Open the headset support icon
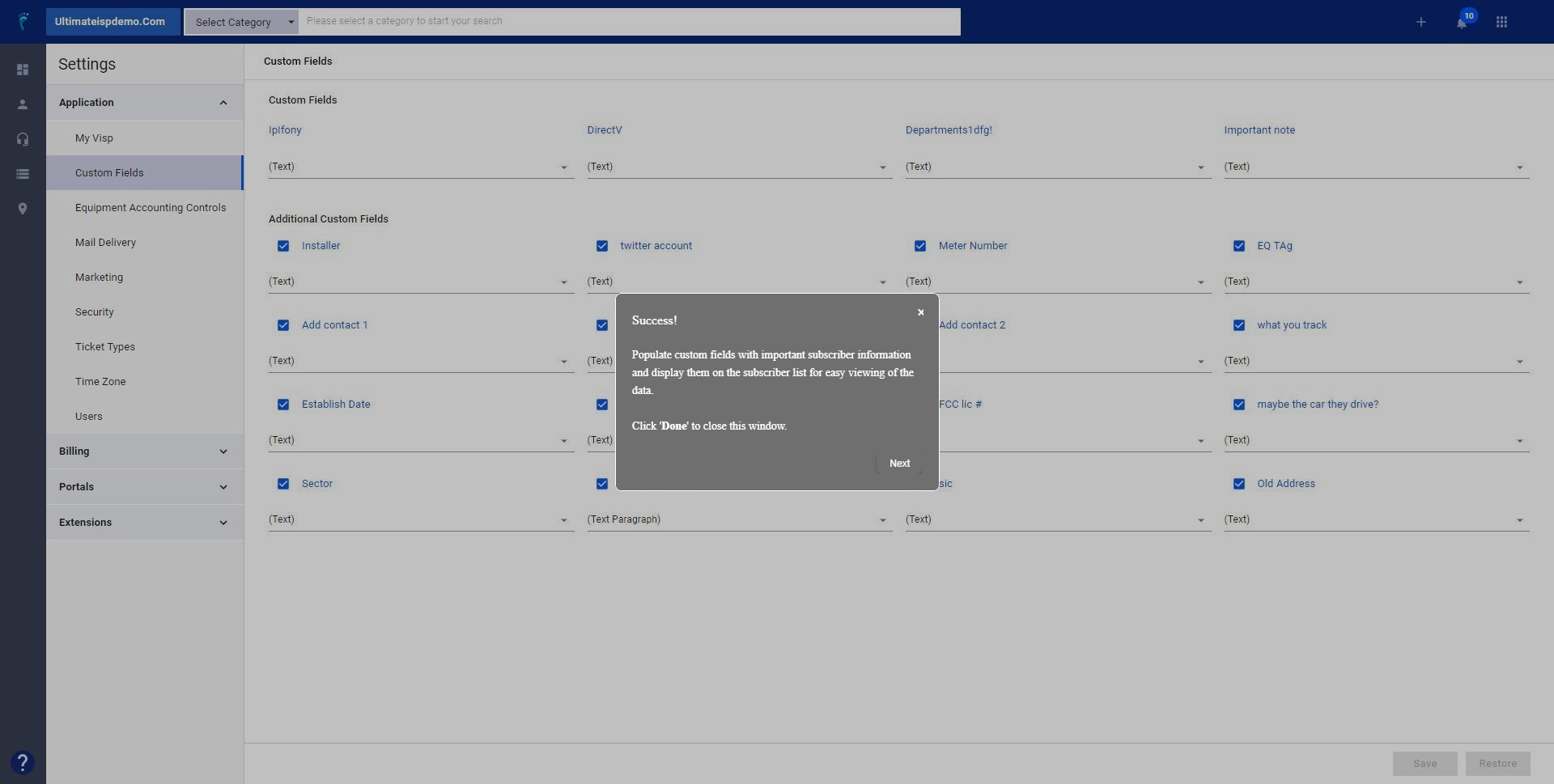 point(23,139)
